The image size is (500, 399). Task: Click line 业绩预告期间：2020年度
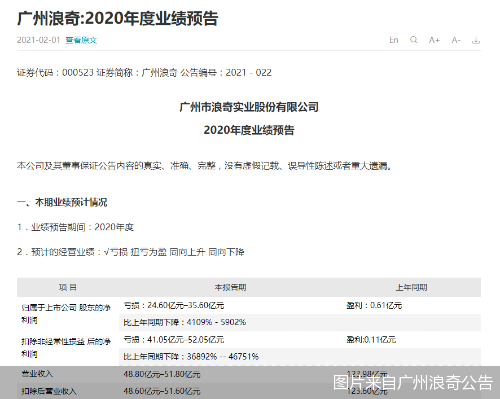pos(75,227)
